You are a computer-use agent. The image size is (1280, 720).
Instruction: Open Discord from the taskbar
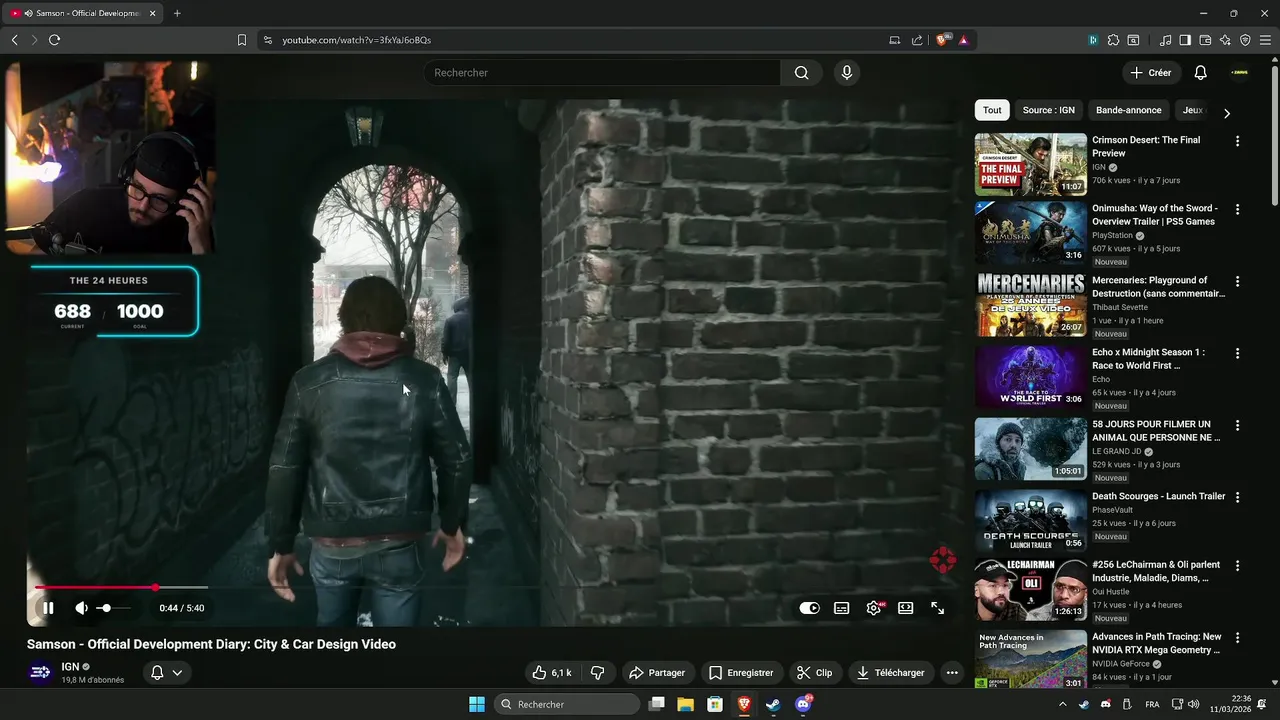tap(803, 704)
